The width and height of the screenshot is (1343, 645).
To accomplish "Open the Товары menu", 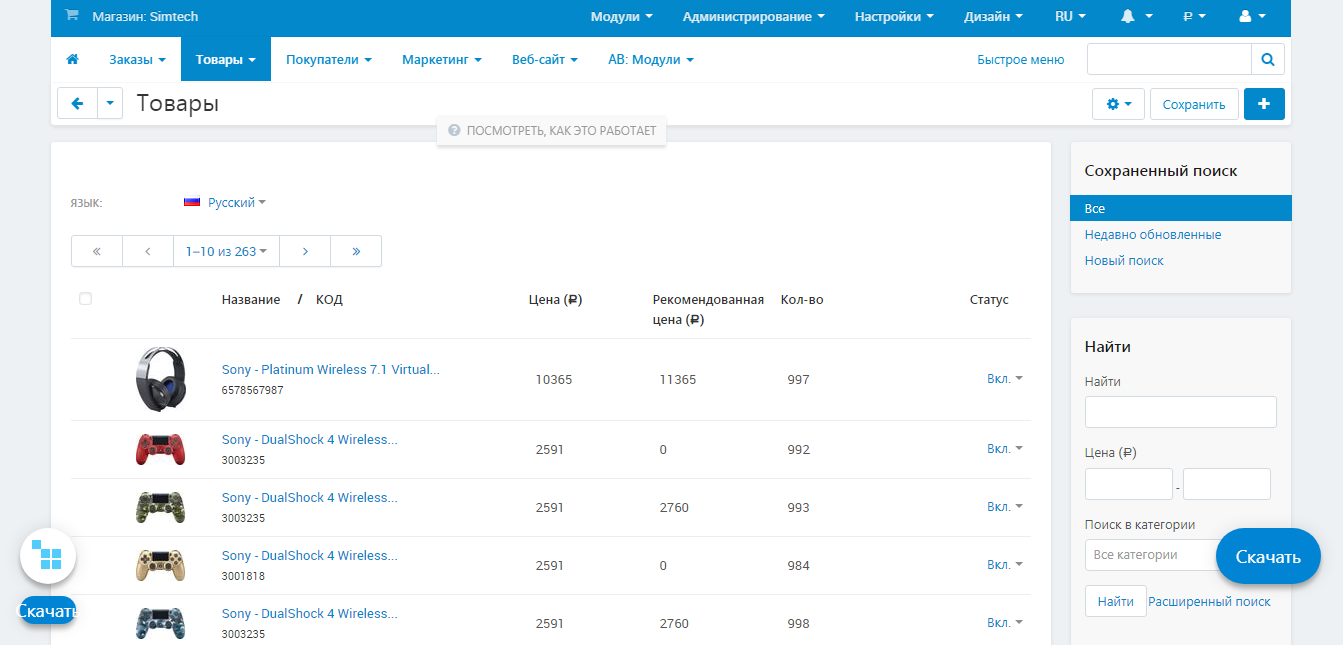I will [x=226, y=60].
